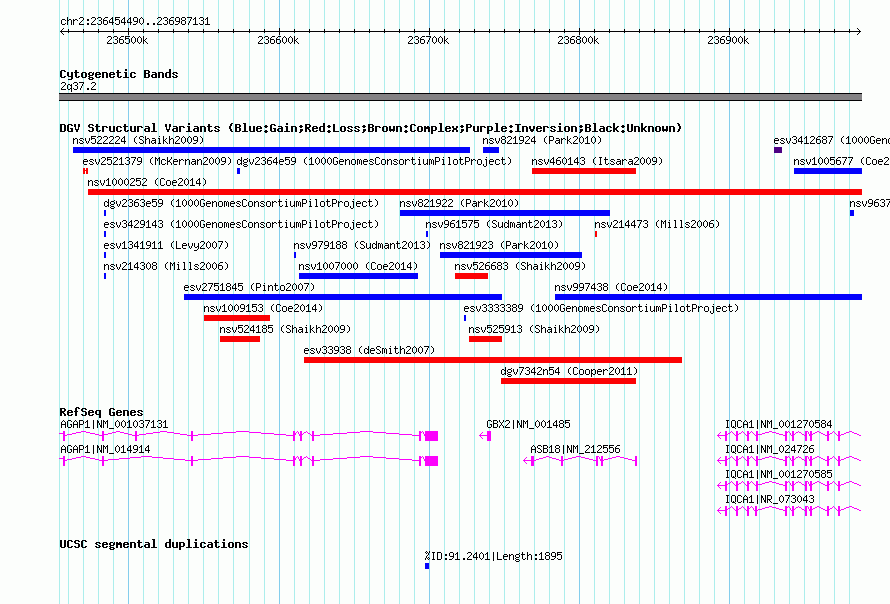Click the UCSC segmental duplications title
This screenshot has height=604, width=890.
coord(154,544)
